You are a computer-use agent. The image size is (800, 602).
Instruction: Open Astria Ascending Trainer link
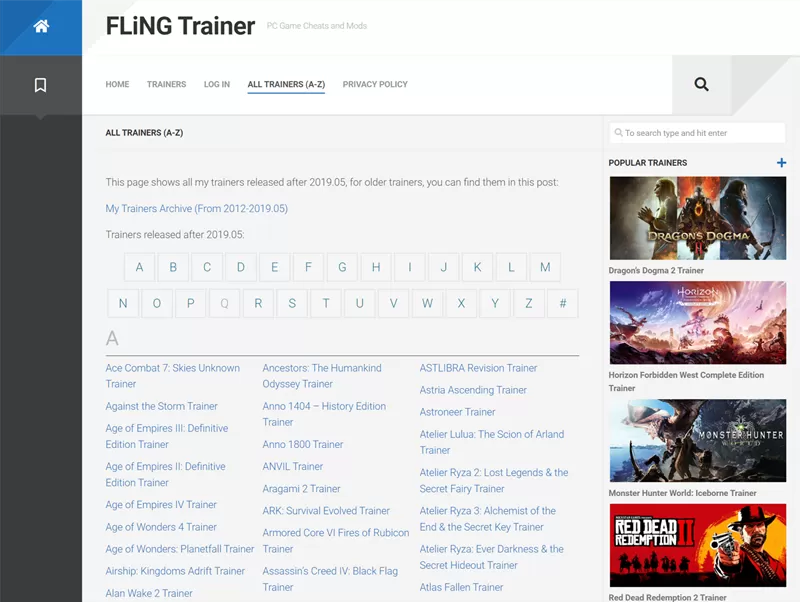point(473,390)
